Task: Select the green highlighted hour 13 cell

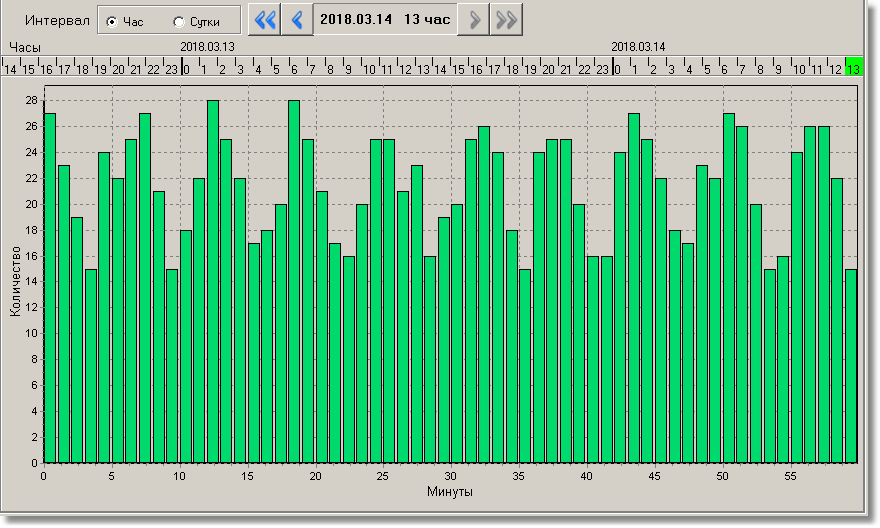Action: [853, 68]
